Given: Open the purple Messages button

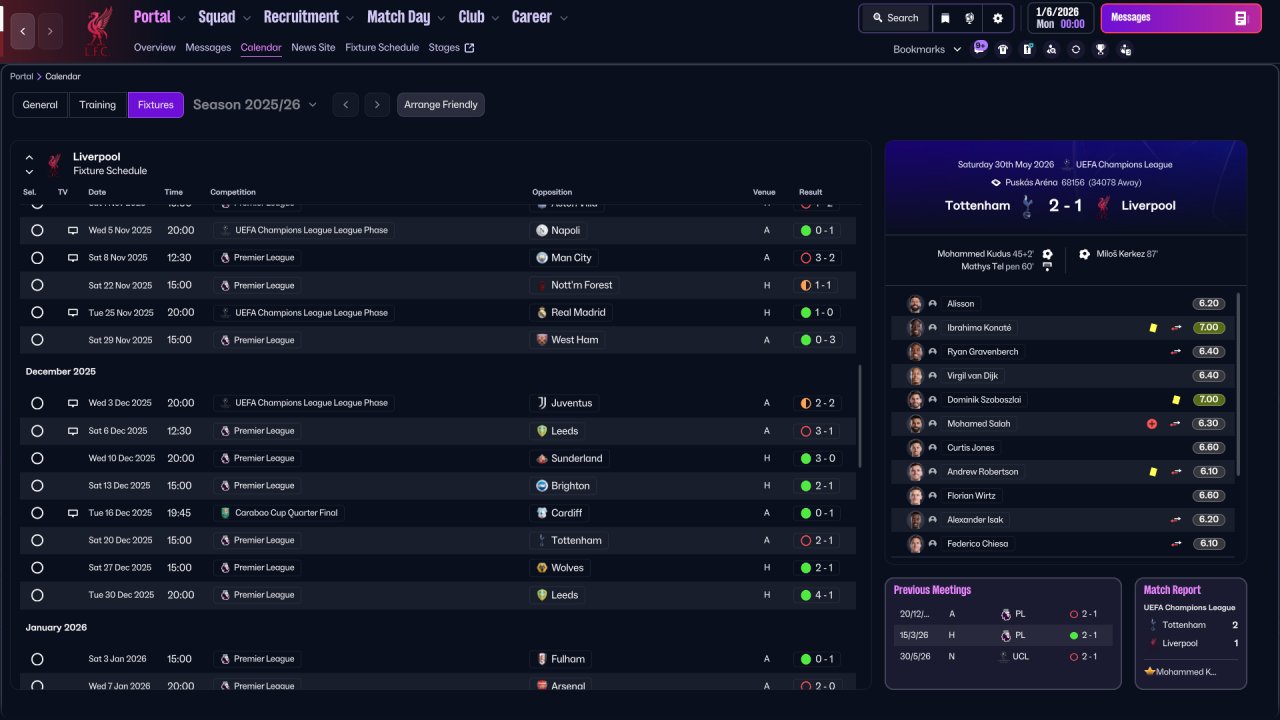Looking at the screenshot, I should pos(1181,18).
